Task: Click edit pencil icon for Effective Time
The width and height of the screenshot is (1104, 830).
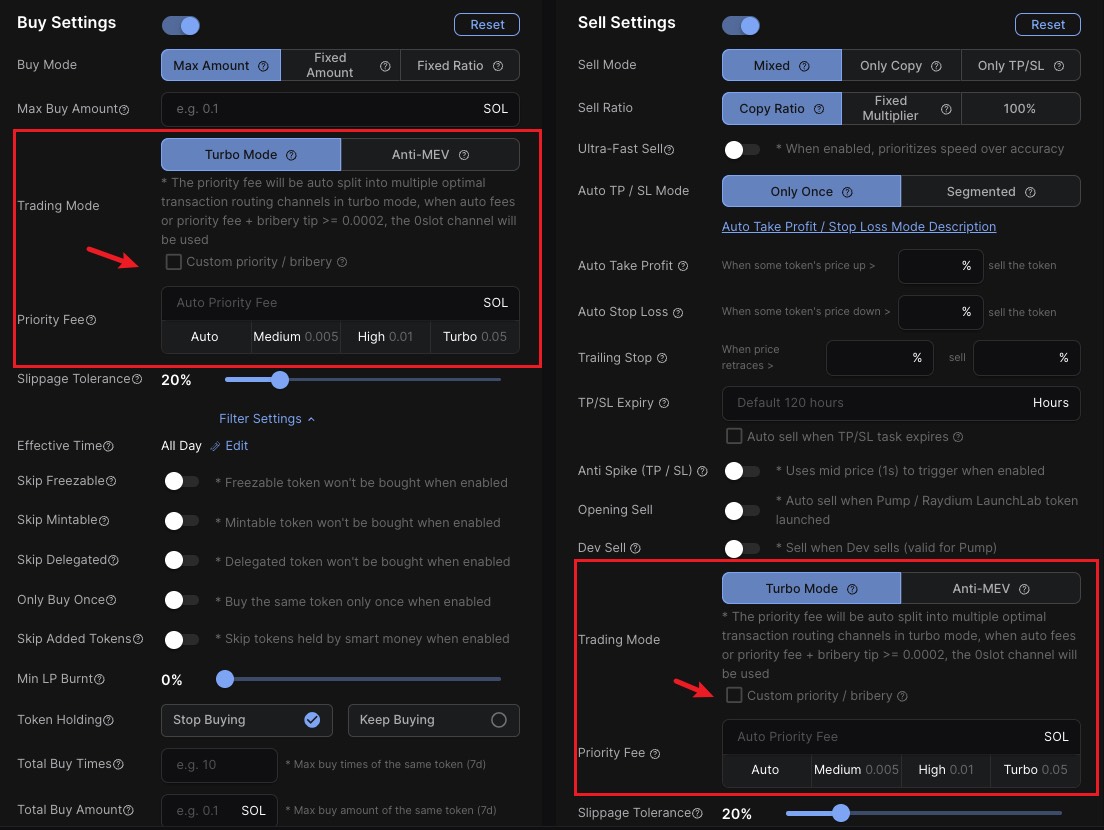Action: 215,446
